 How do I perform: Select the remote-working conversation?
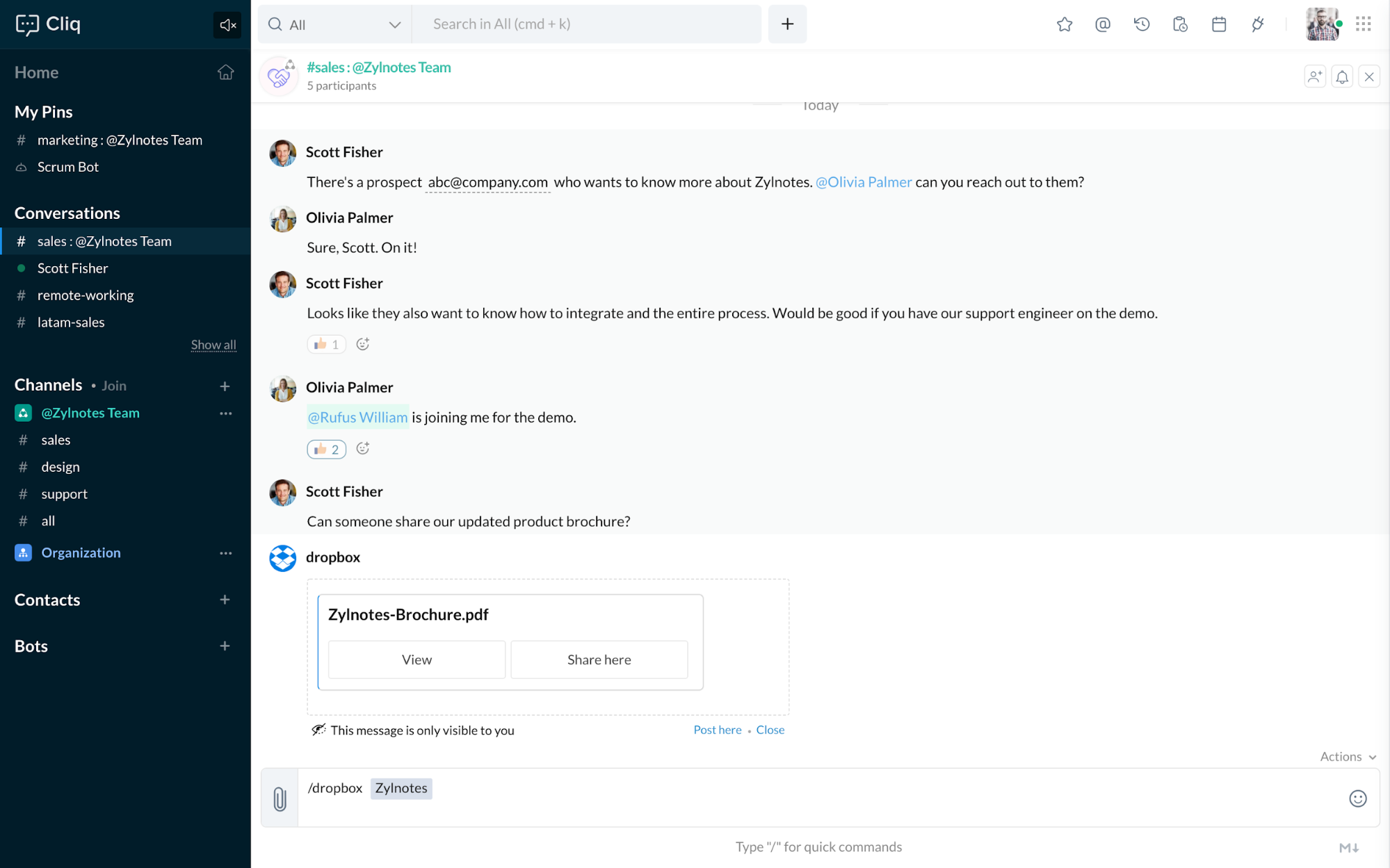(x=86, y=295)
